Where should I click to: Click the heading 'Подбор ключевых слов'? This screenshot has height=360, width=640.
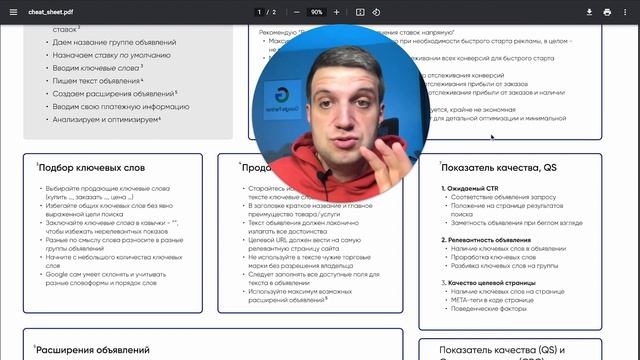pyautogui.click(x=92, y=168)
